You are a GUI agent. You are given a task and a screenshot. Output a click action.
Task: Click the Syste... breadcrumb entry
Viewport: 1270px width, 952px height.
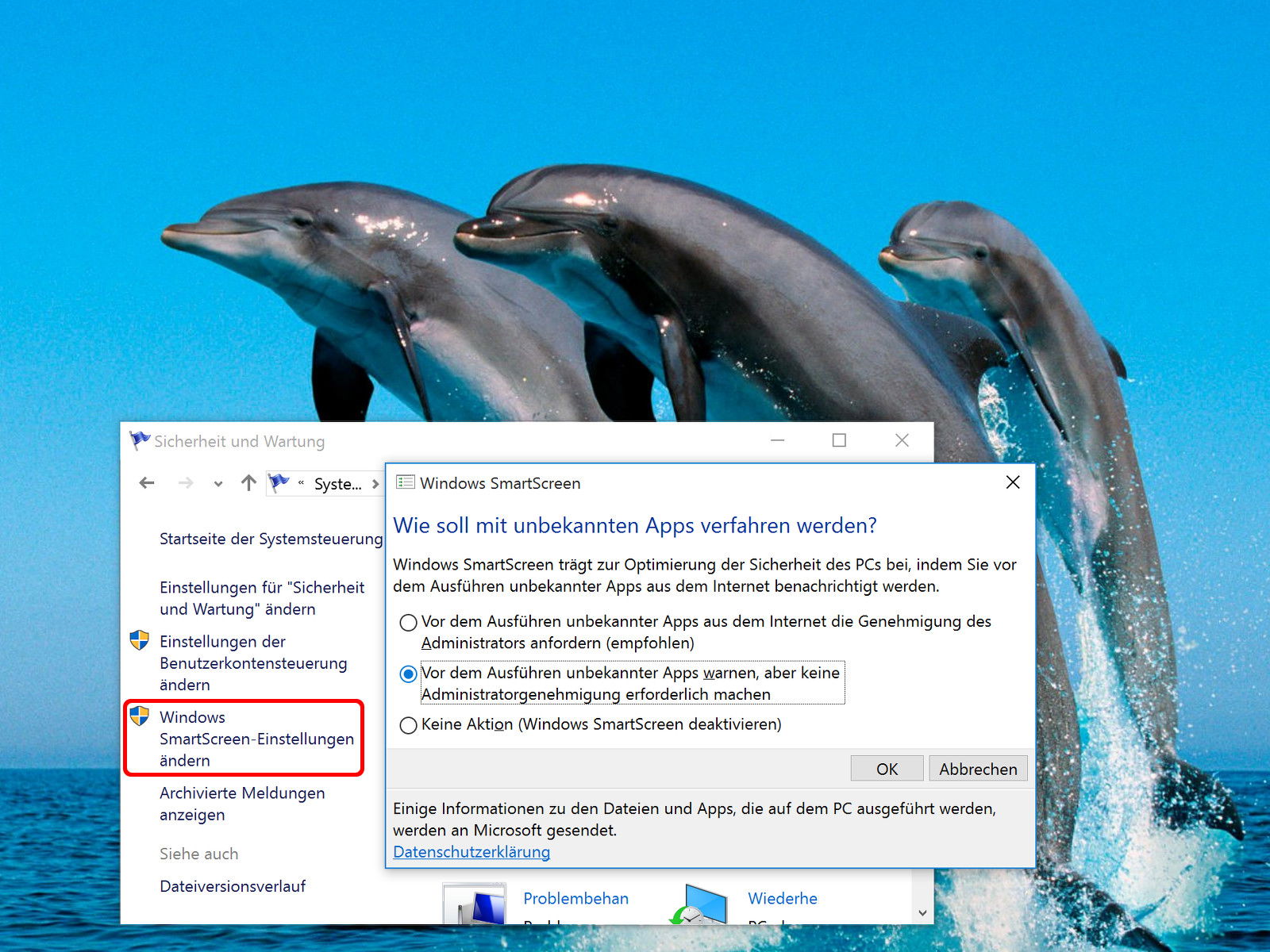[337, 484]
